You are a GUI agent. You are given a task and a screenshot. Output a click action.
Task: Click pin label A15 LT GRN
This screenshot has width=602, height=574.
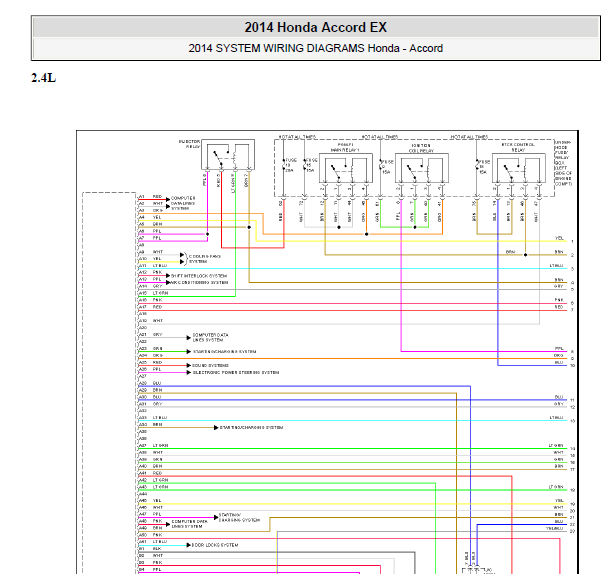153,293
